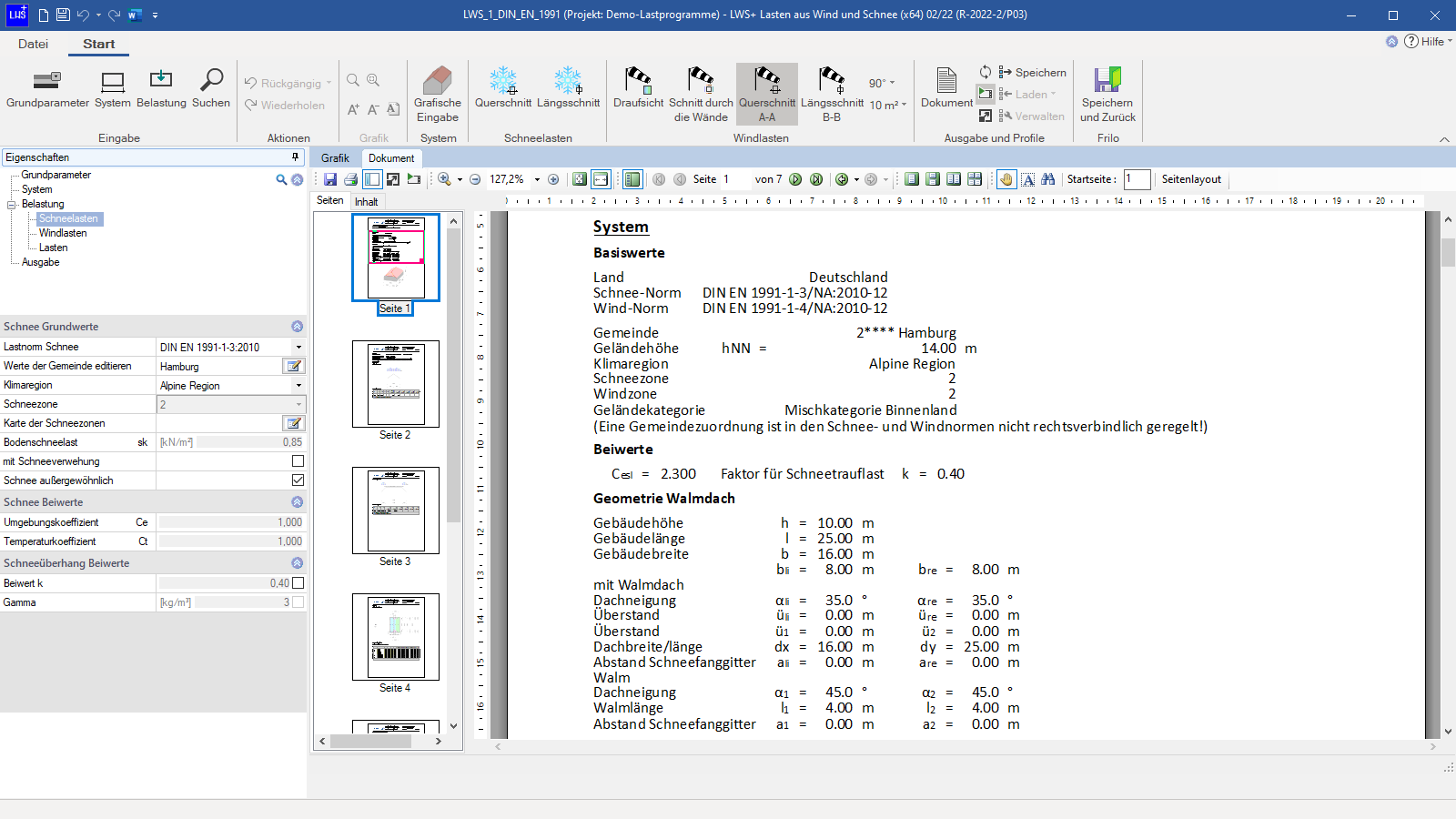Click the Seite 2 thumbnail
This screenshot has width=1456, height=819.
point(396,384)
